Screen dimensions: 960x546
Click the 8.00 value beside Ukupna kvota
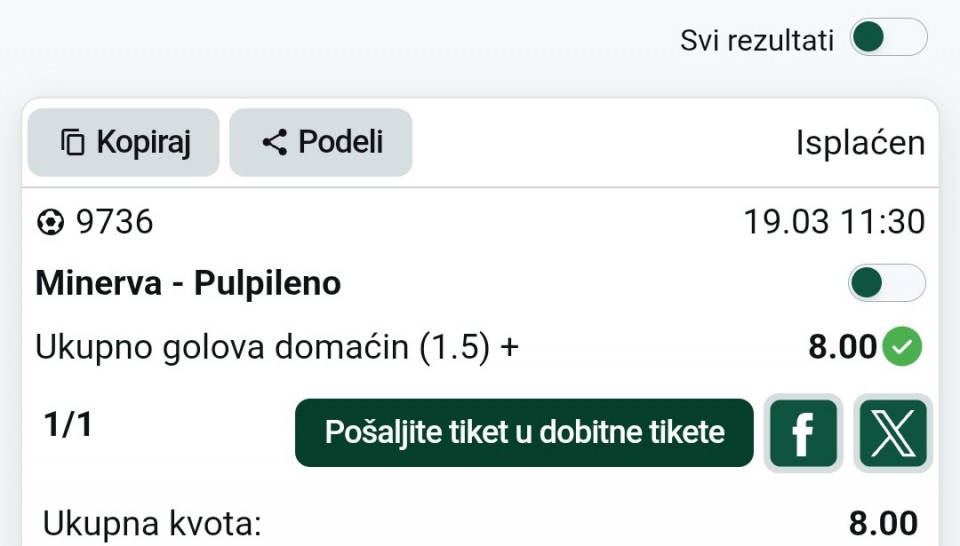883,523
